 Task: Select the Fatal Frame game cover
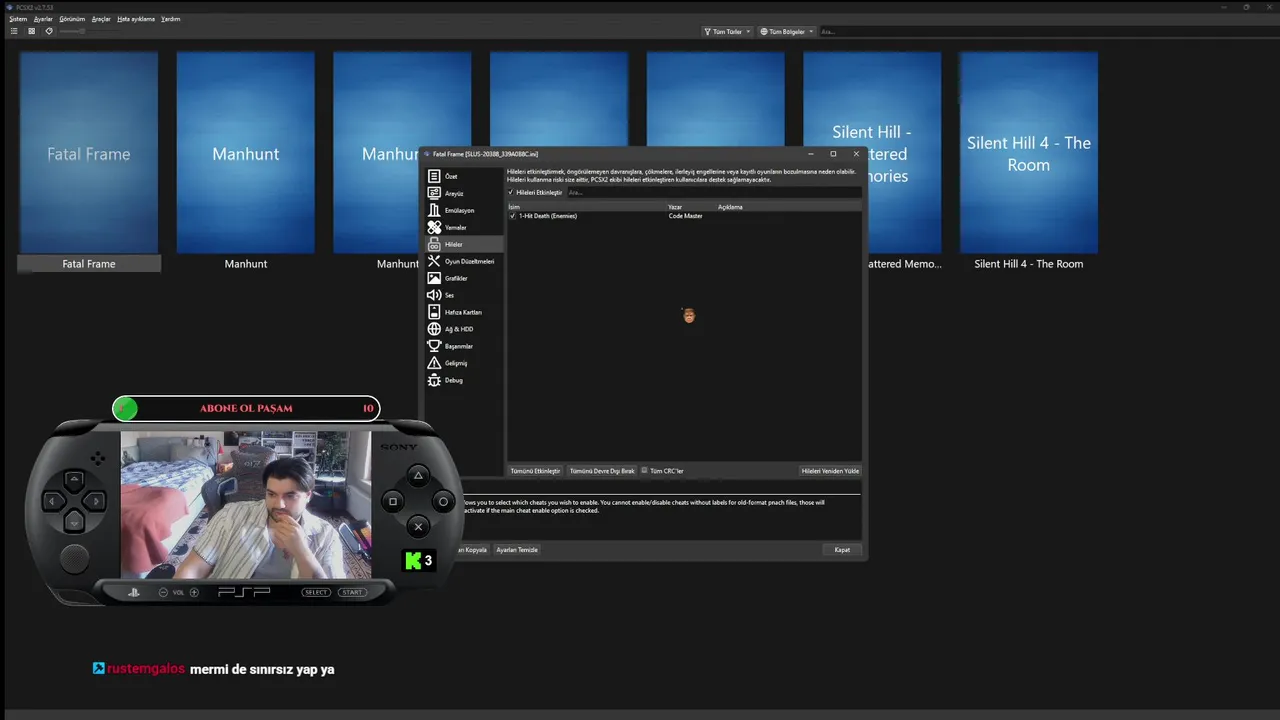coord(89,153)
